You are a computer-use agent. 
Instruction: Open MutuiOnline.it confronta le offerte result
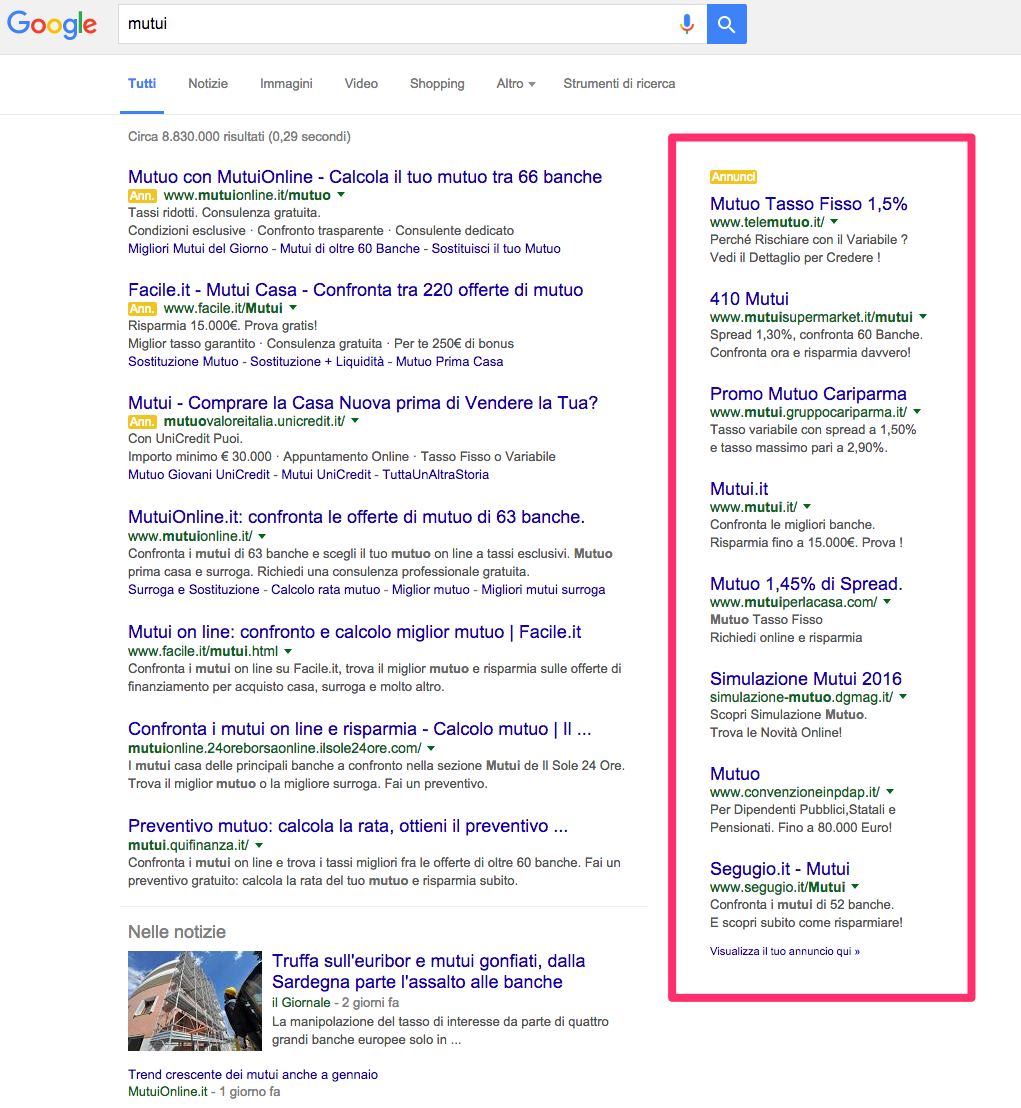point(356,517)
